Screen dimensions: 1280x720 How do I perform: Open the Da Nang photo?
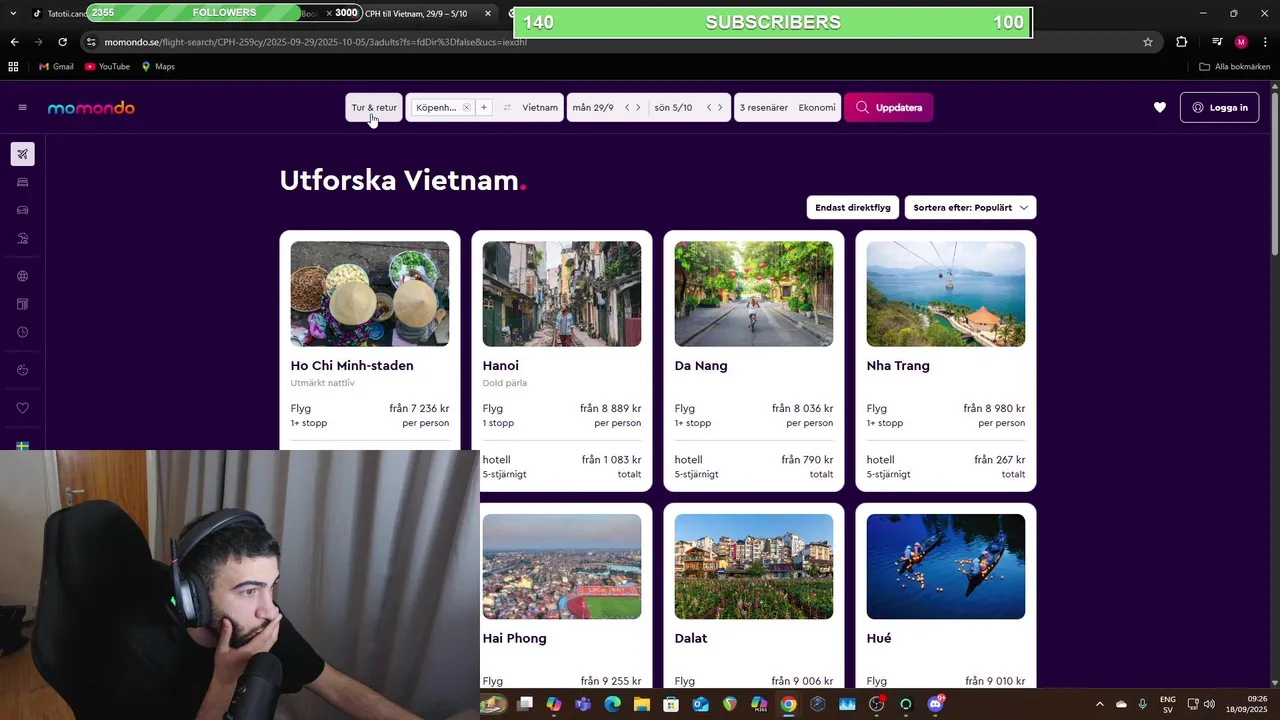754,294
